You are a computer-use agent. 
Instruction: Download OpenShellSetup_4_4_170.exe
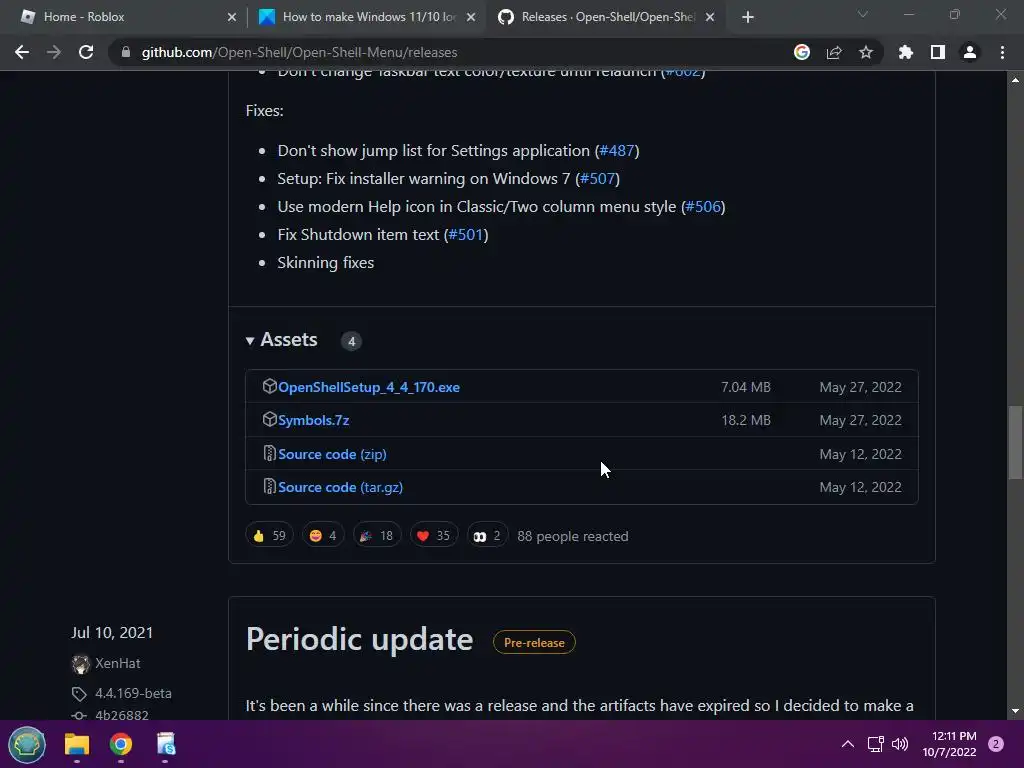pyautogui.click(x=369, y=387)
